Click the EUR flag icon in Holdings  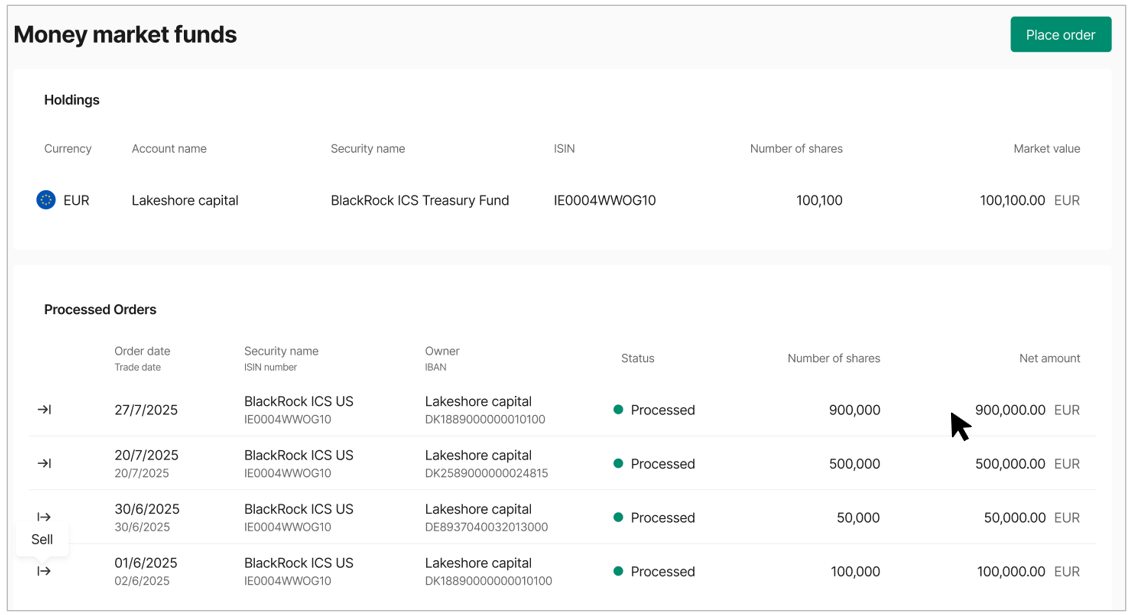(x=46, y=200)
